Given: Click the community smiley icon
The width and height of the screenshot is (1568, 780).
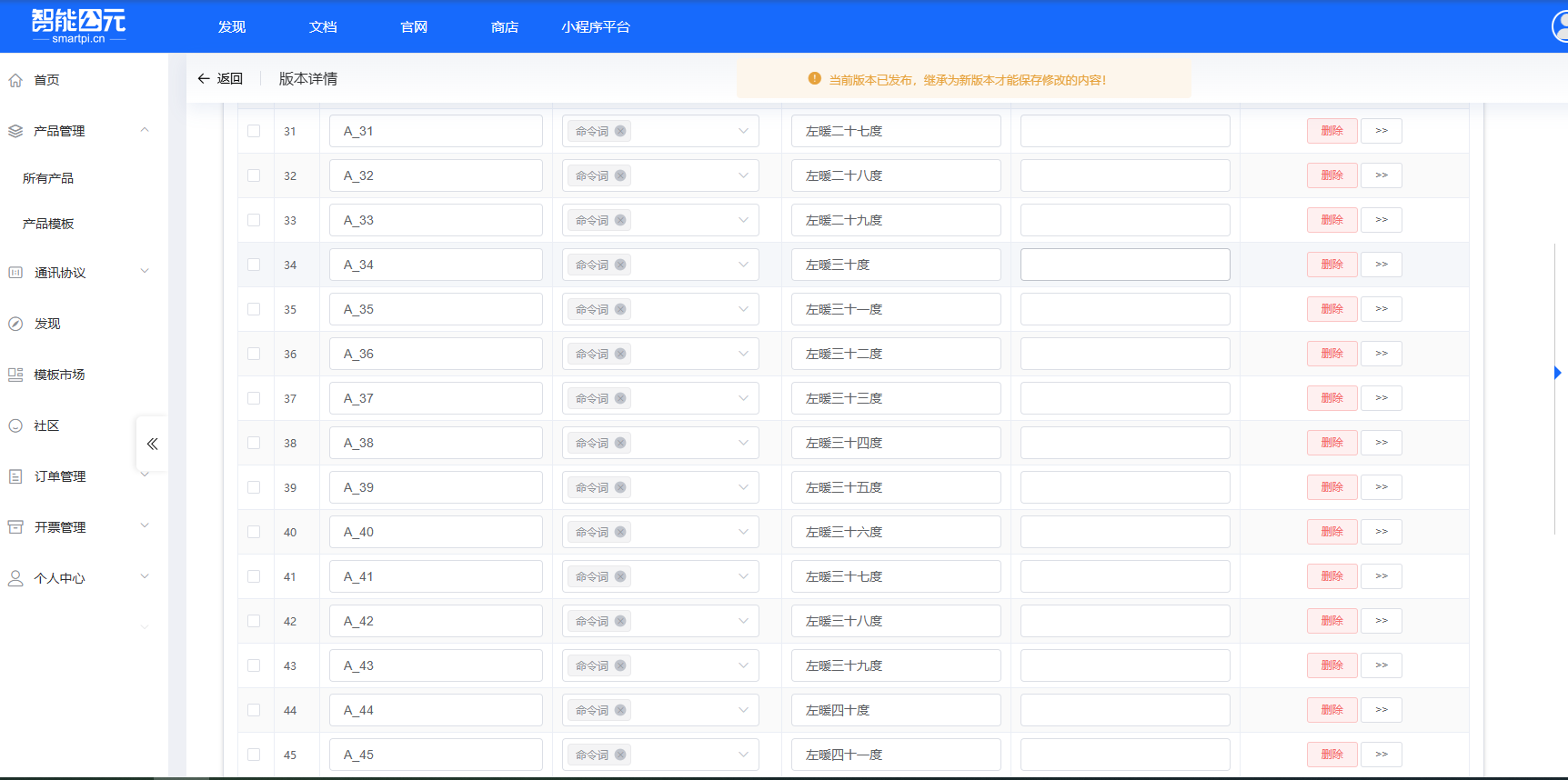Looking at the screenshot, I should click(15, 425).
